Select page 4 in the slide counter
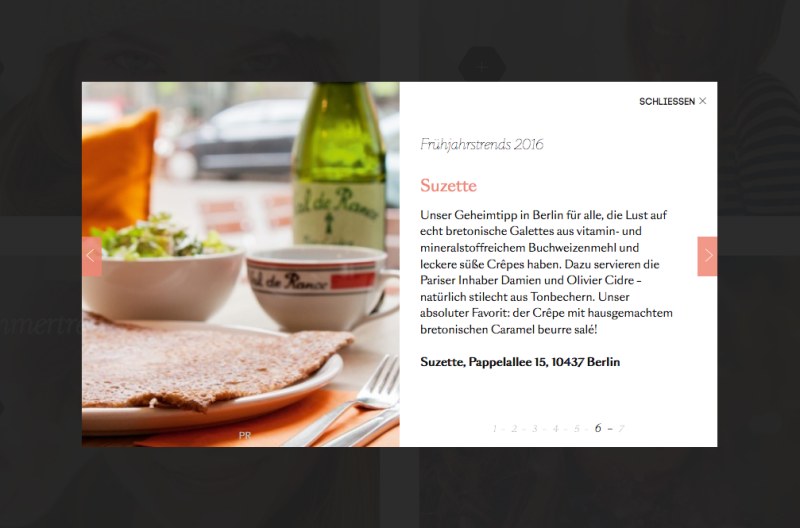Viewport: 800px width, 528px height. point(556,429)
